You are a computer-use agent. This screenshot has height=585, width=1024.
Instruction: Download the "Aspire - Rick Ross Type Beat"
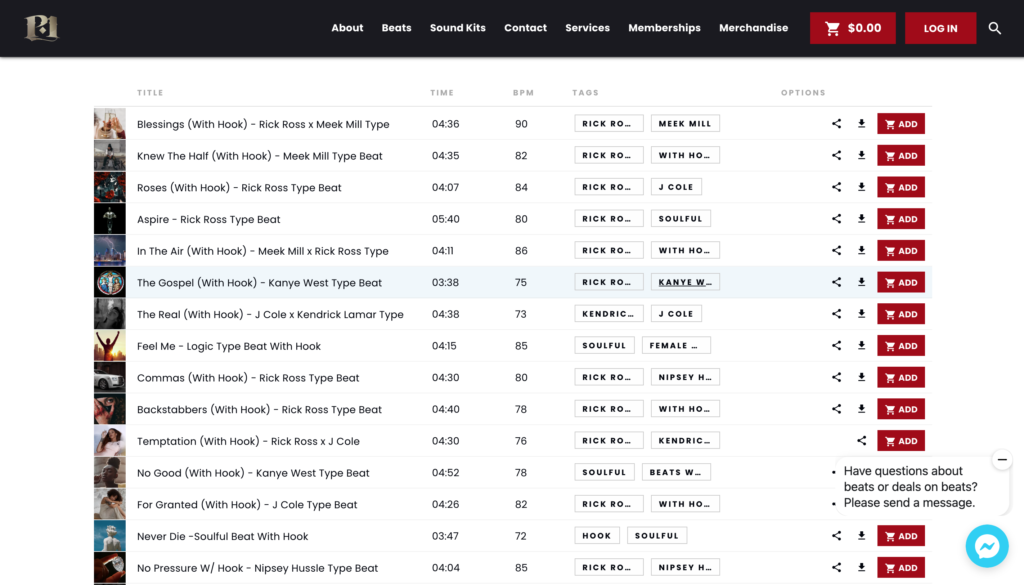coord(861,218)
